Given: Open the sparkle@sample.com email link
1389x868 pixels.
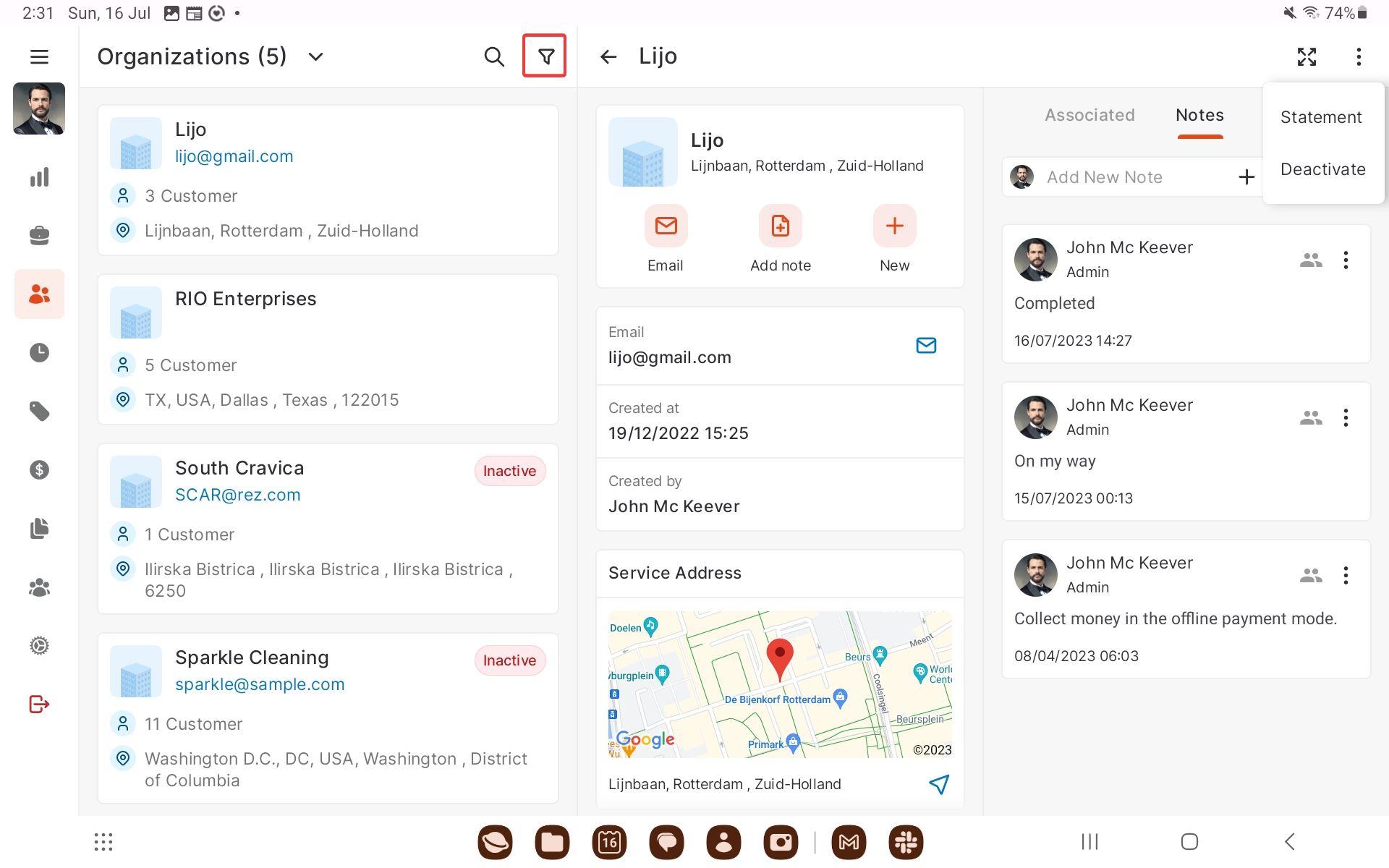Looking at the screenshot, I should [x=260, y=684].
